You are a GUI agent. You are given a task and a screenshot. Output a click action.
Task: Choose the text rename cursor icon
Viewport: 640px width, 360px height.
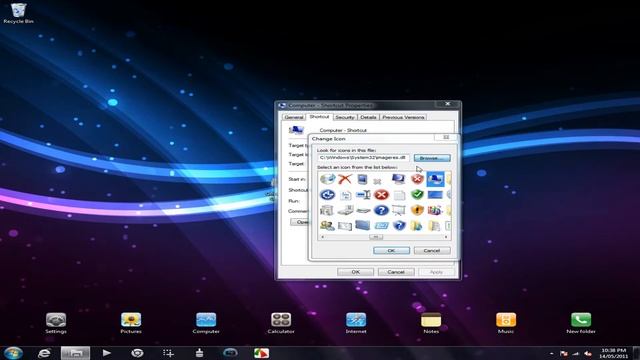(363, 195)
